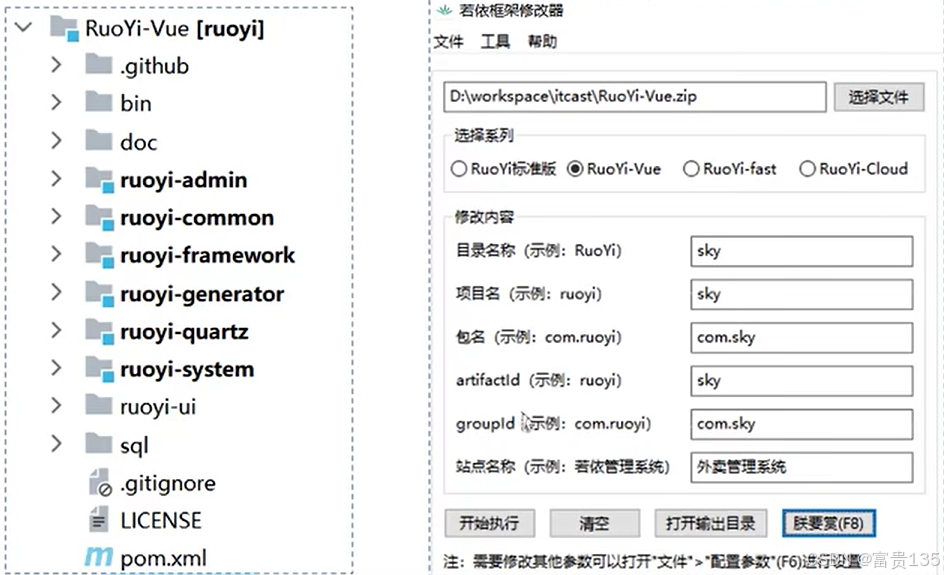
Task: Select the RuoYi标准版 radio option
Action: (x=459, y=169)
